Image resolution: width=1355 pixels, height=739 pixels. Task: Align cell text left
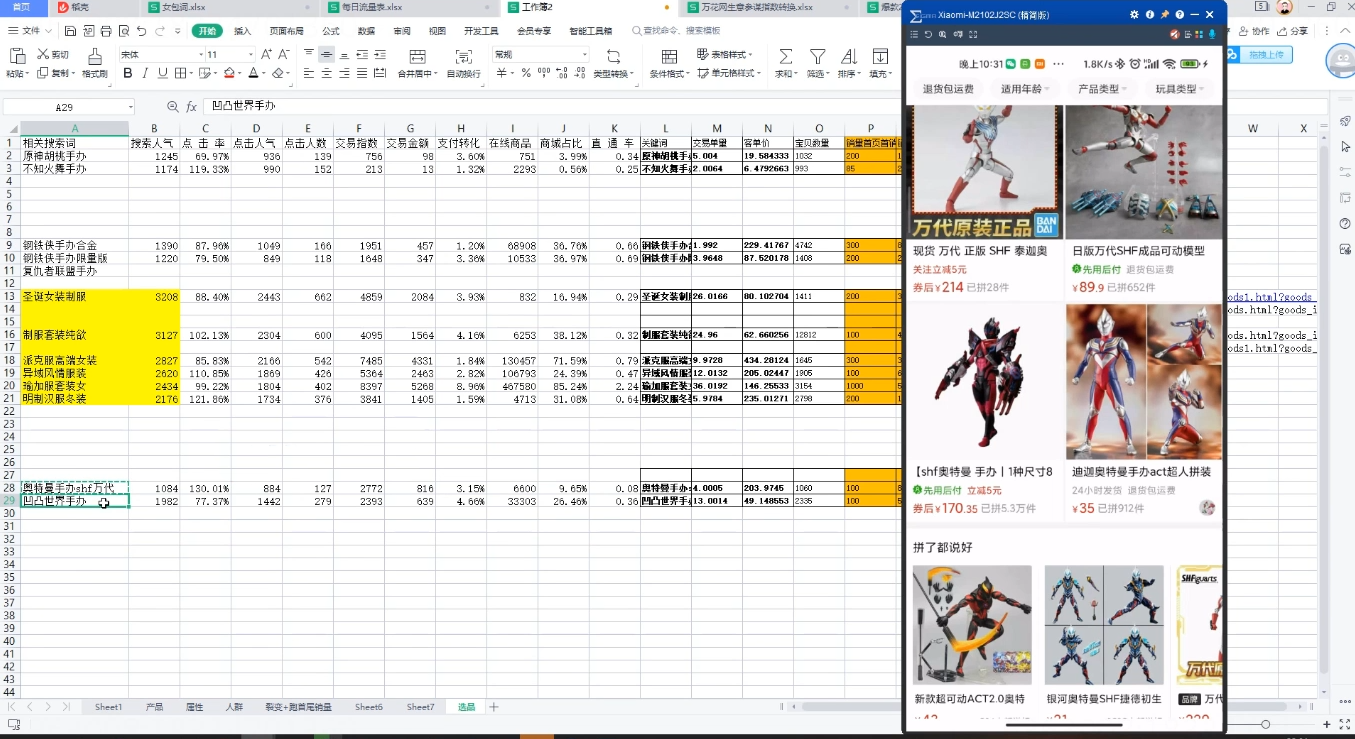(x=309, y=73)
